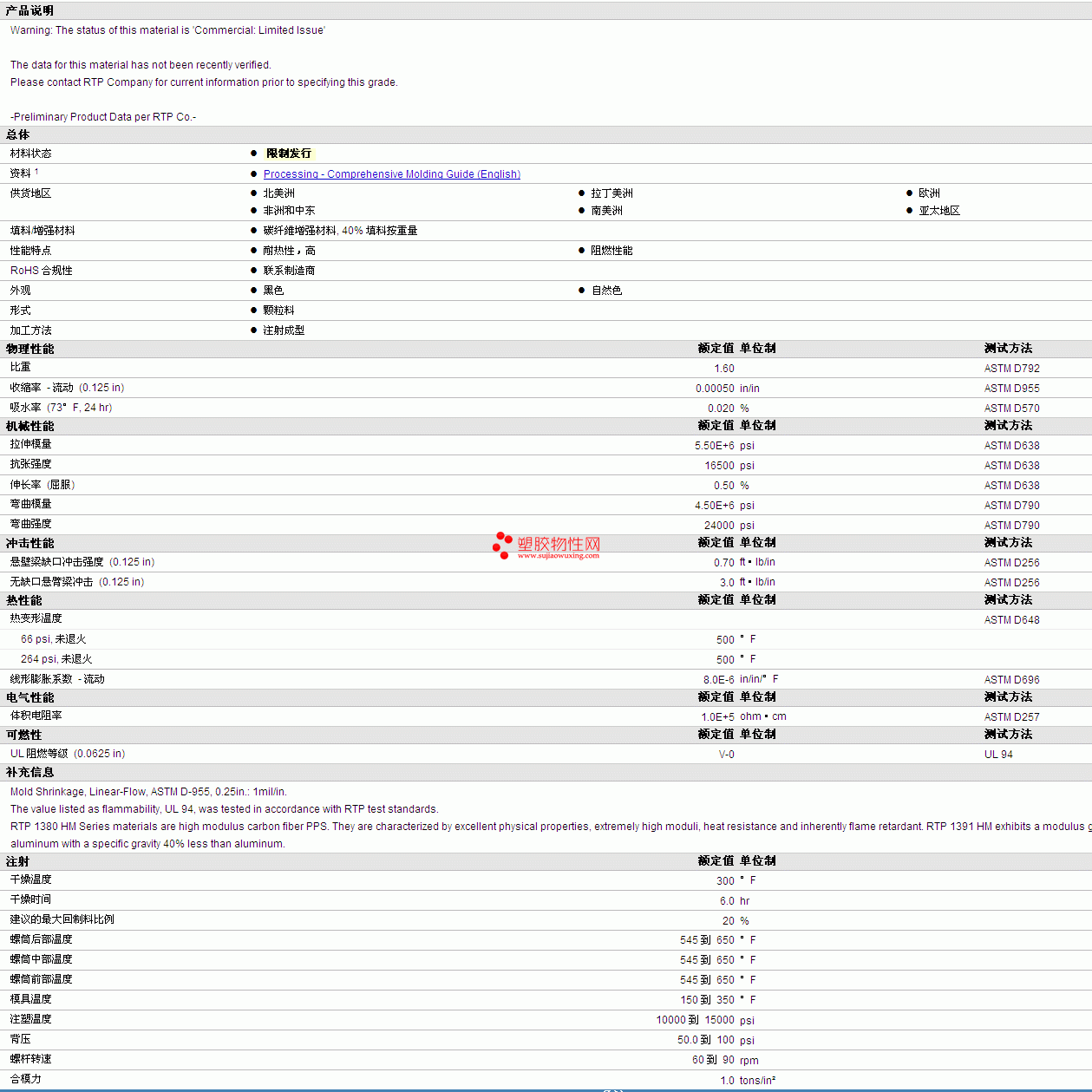Click the 阻燃性能 feature entry
This screenshot has height=1092, width=1092.
[611, 251]
